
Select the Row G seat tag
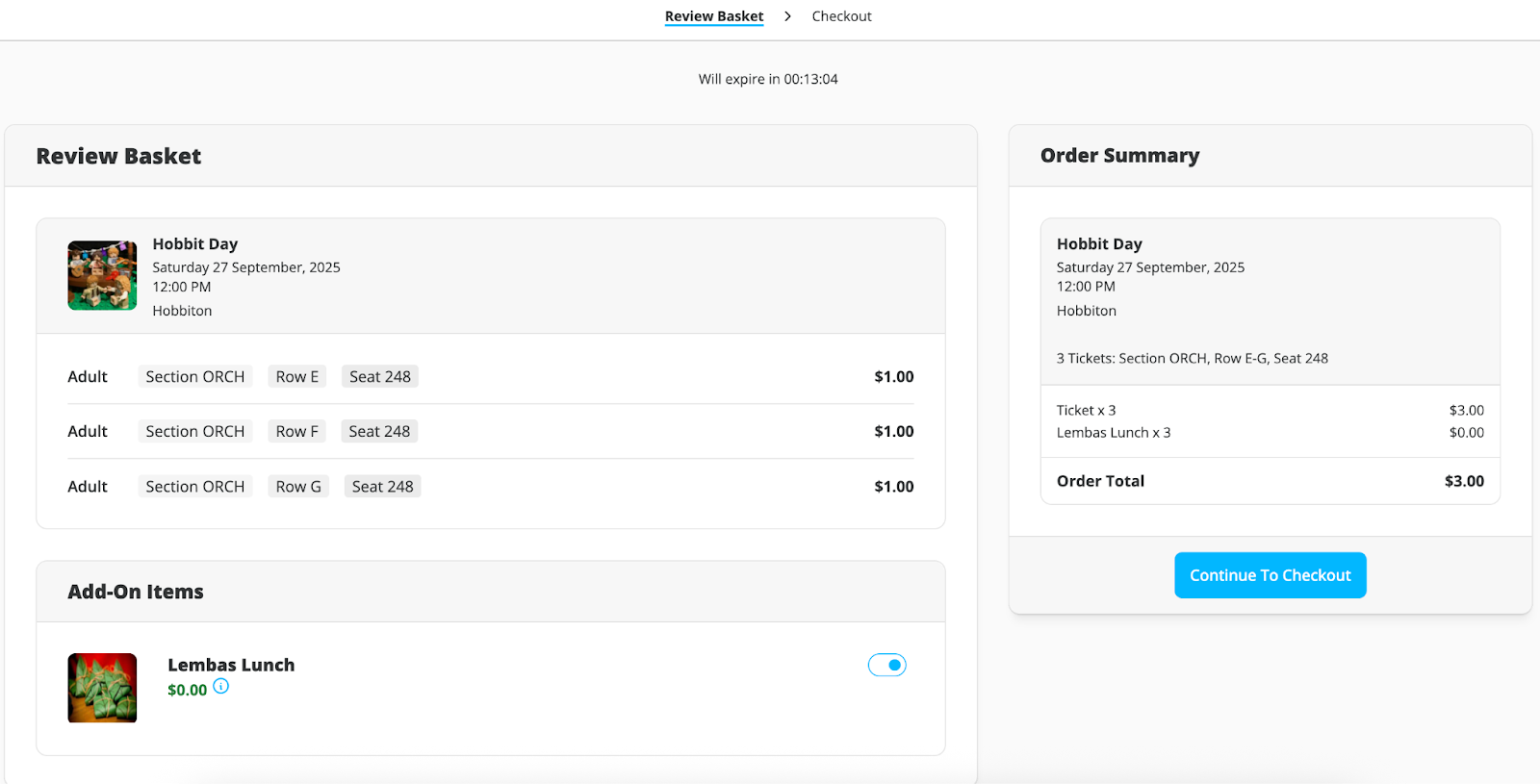(298, 486)
